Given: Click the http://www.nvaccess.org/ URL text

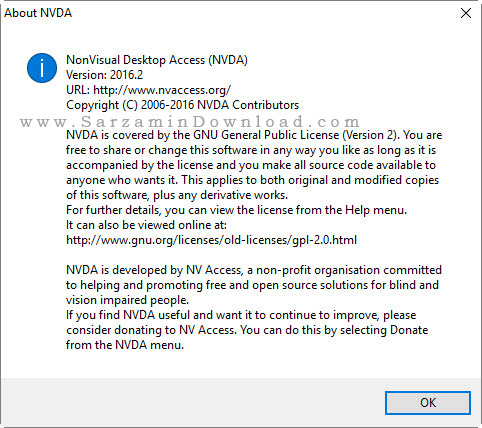Looking at the screenshot, I should (x=162, y=90).
